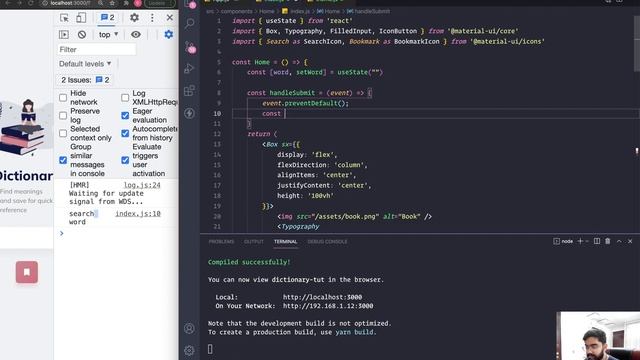Select the inspect element picker in DevTools
640x360 pixels.
pyautogui.click(x=64, y=18)
